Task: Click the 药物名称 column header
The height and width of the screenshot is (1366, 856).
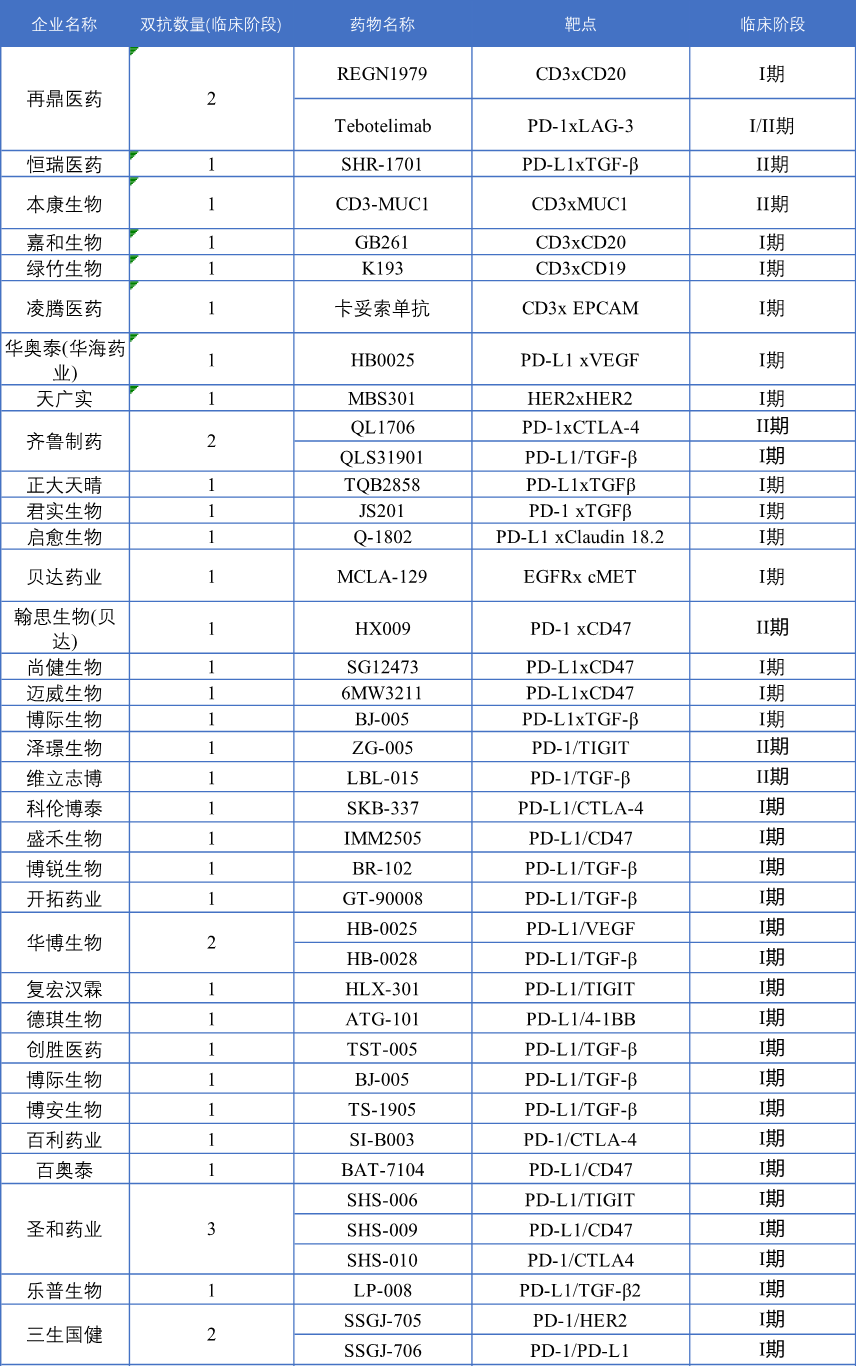Action: (383, 24)
